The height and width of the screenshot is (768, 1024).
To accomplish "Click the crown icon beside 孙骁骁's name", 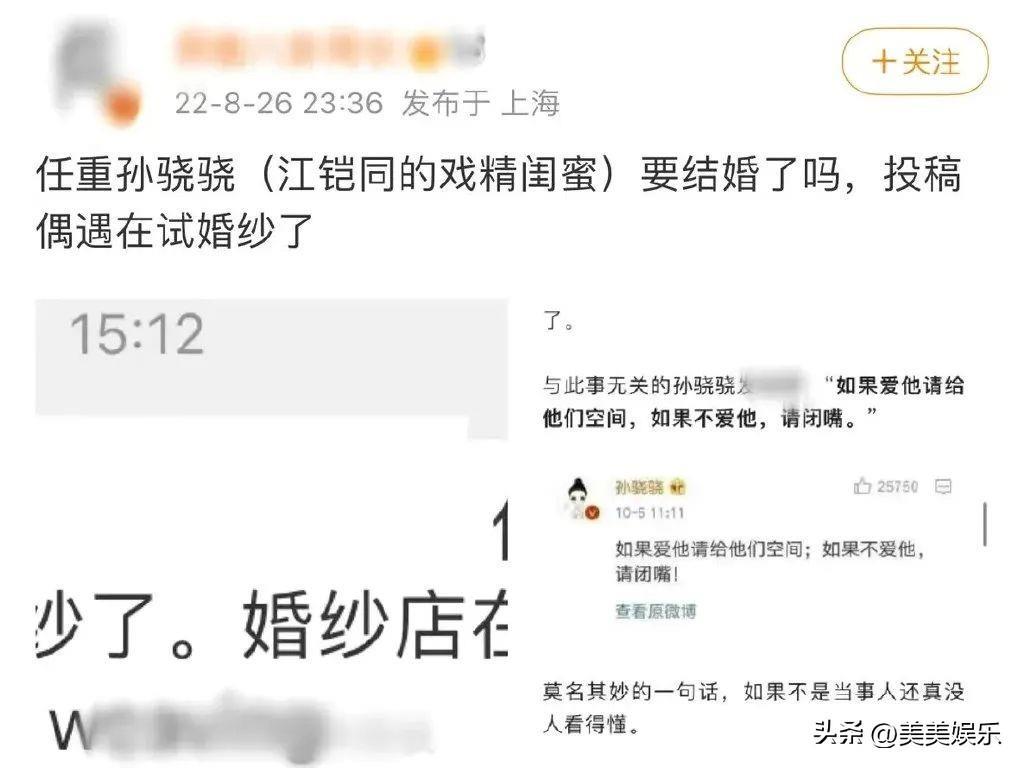I will point(677,487).
